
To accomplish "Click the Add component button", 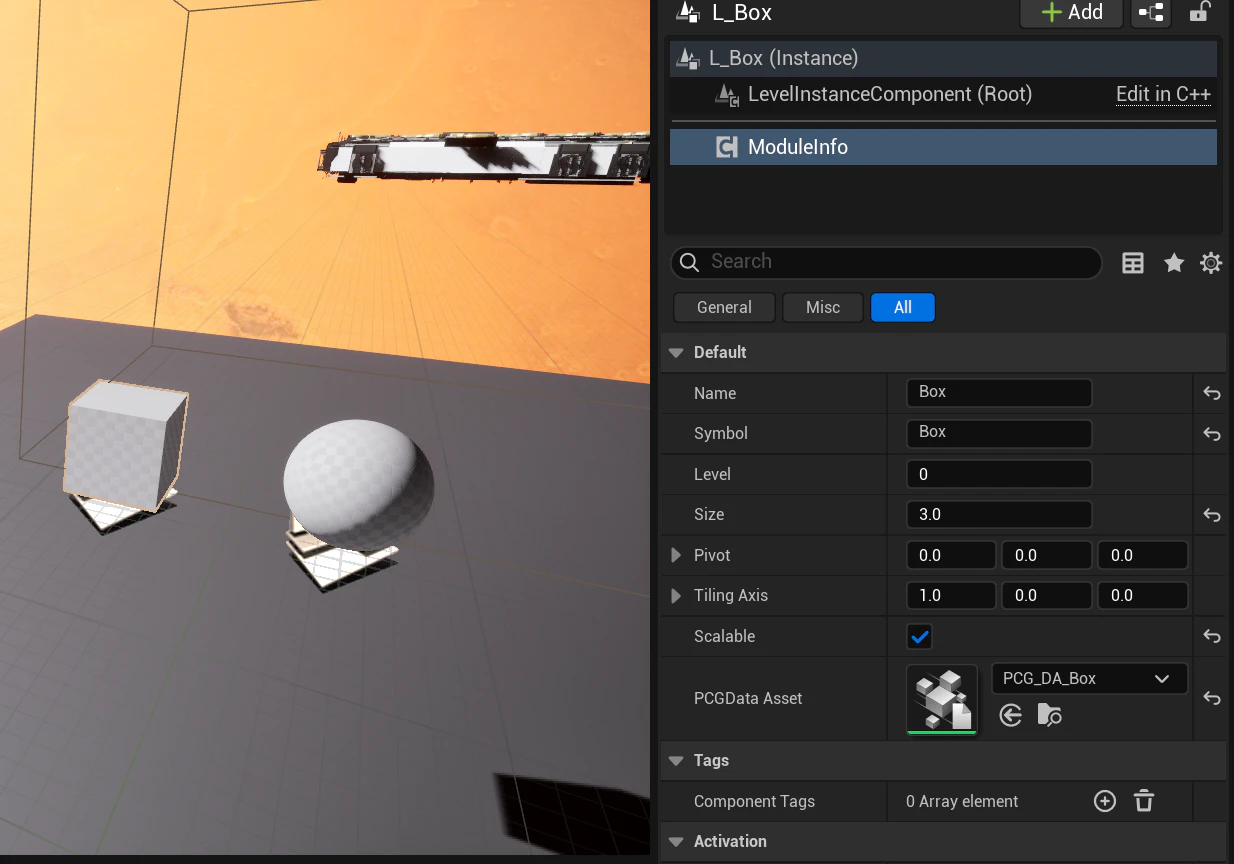I will [1071, 12].
